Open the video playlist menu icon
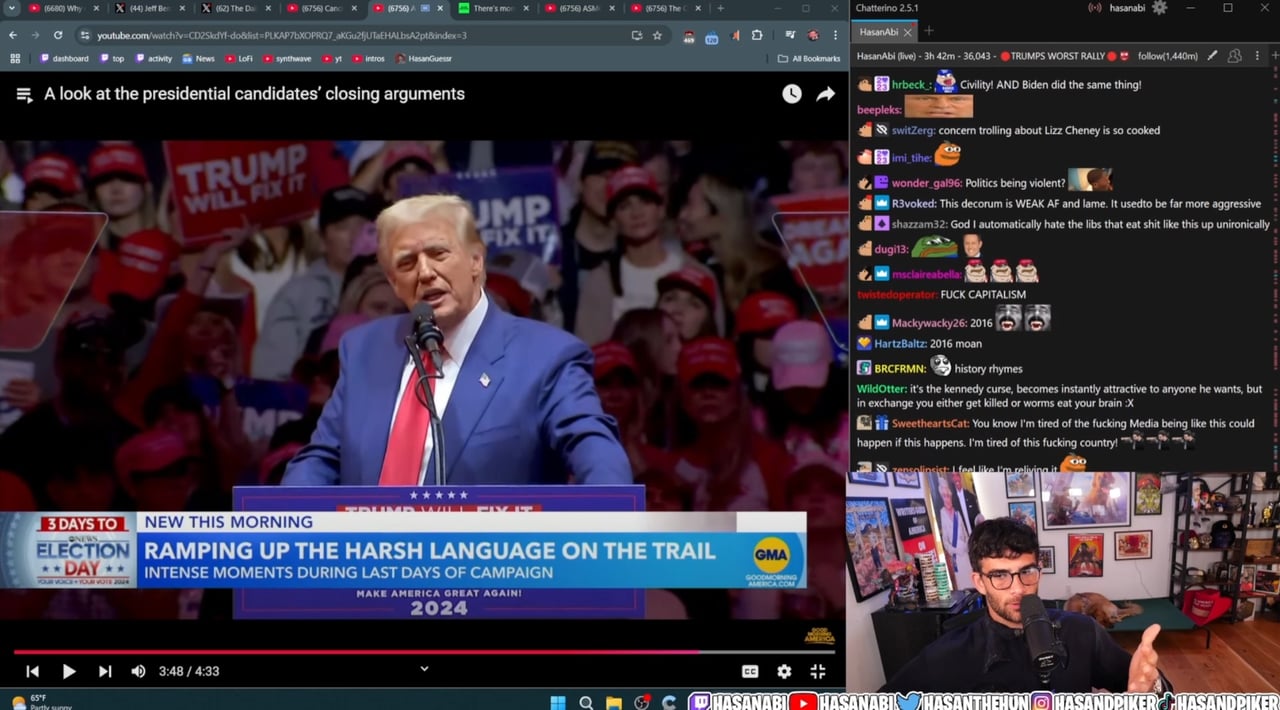 [x=24, y=94]
